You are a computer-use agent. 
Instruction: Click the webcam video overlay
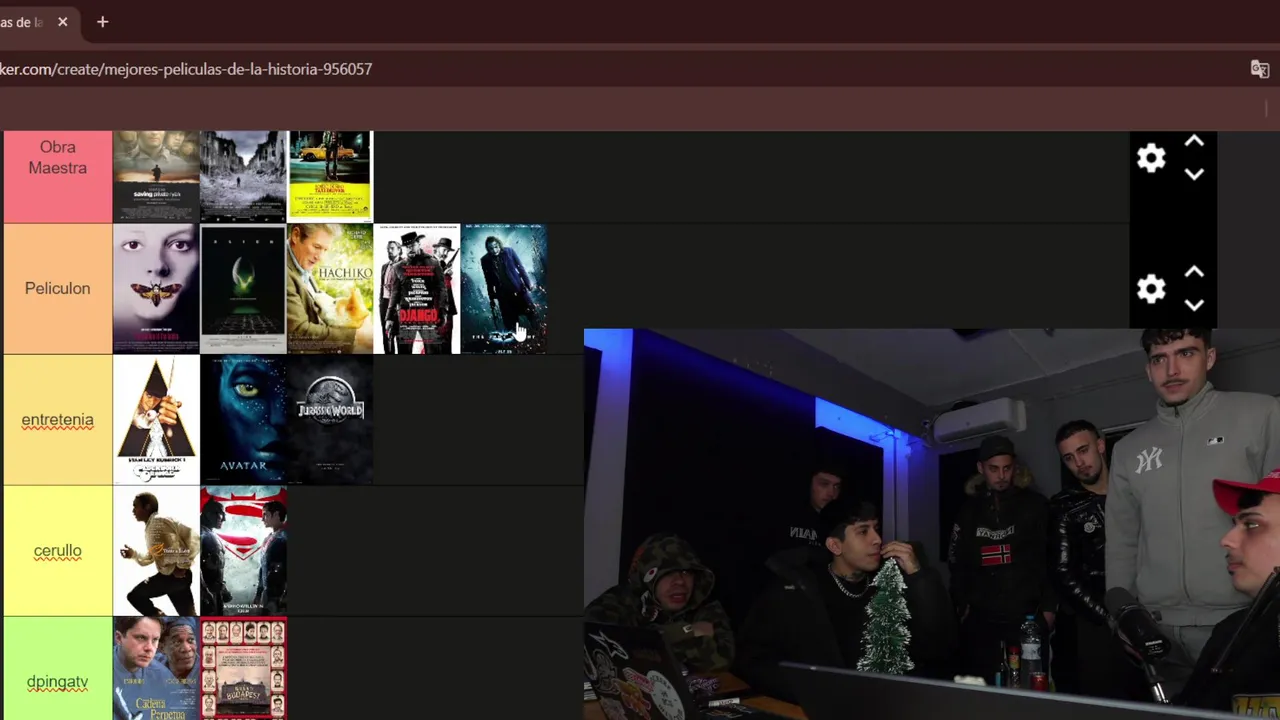(932, 524)
